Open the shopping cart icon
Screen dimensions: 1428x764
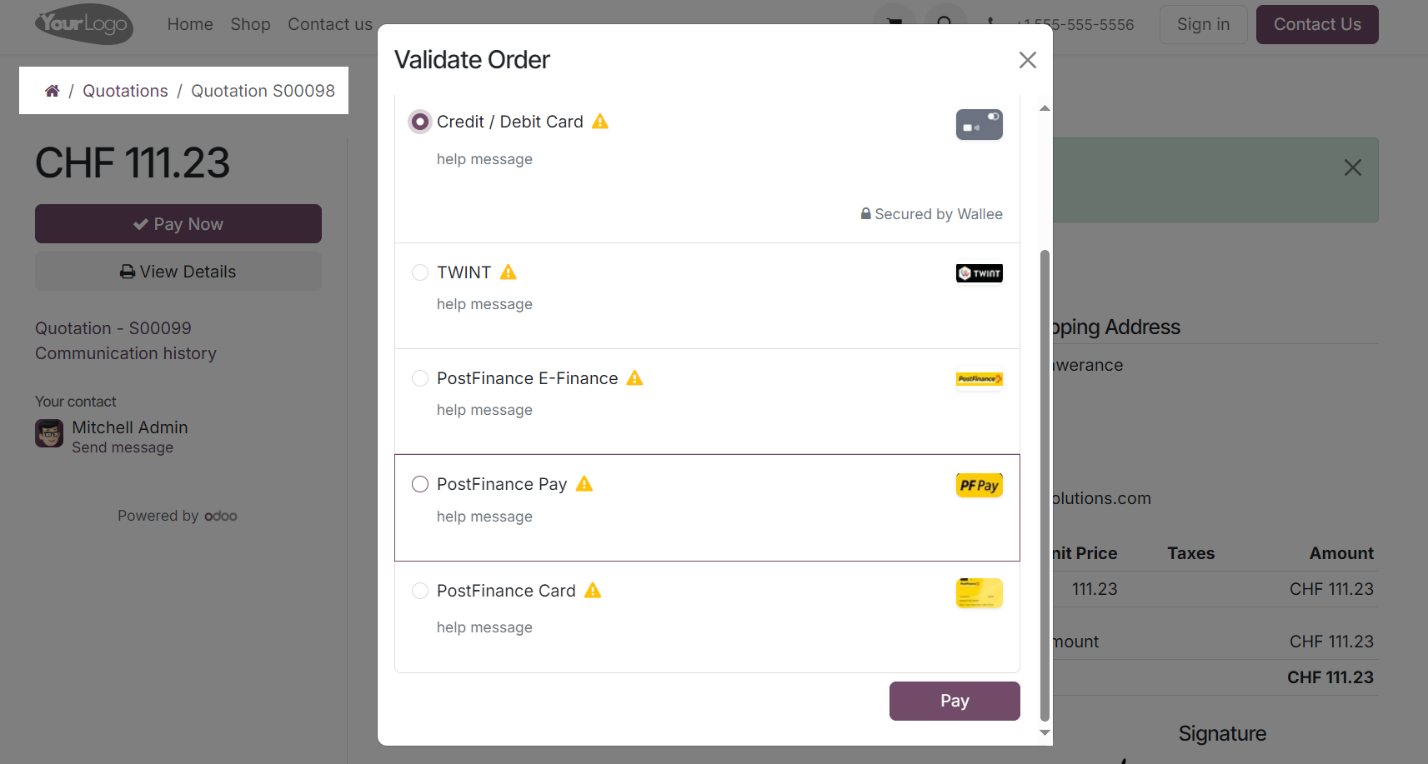tap(893, 24)
